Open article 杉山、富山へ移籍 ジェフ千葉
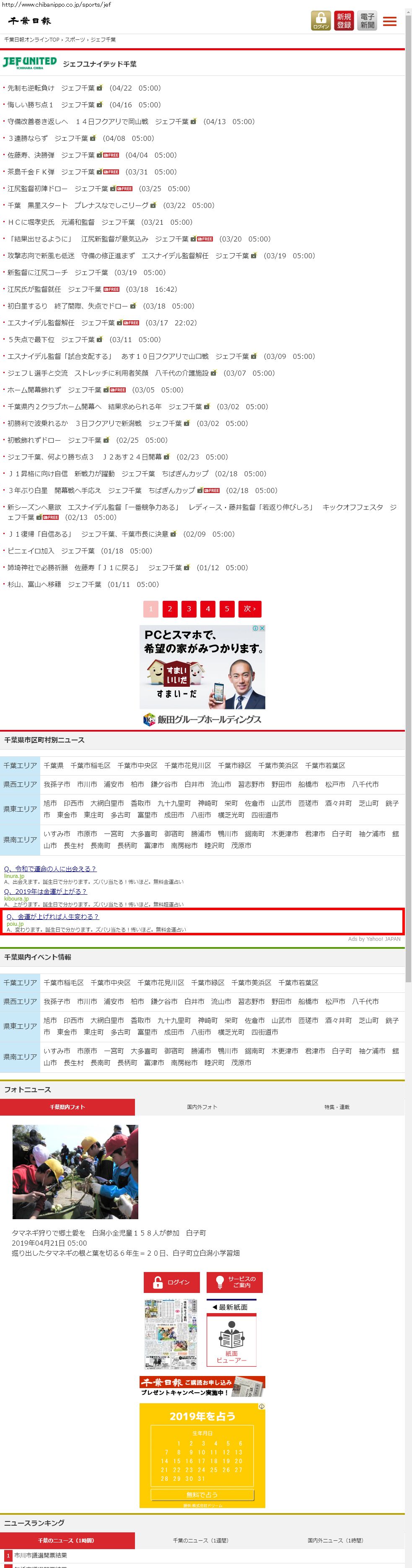Screen dimensions: 412x1568 [x=54, y=585]
